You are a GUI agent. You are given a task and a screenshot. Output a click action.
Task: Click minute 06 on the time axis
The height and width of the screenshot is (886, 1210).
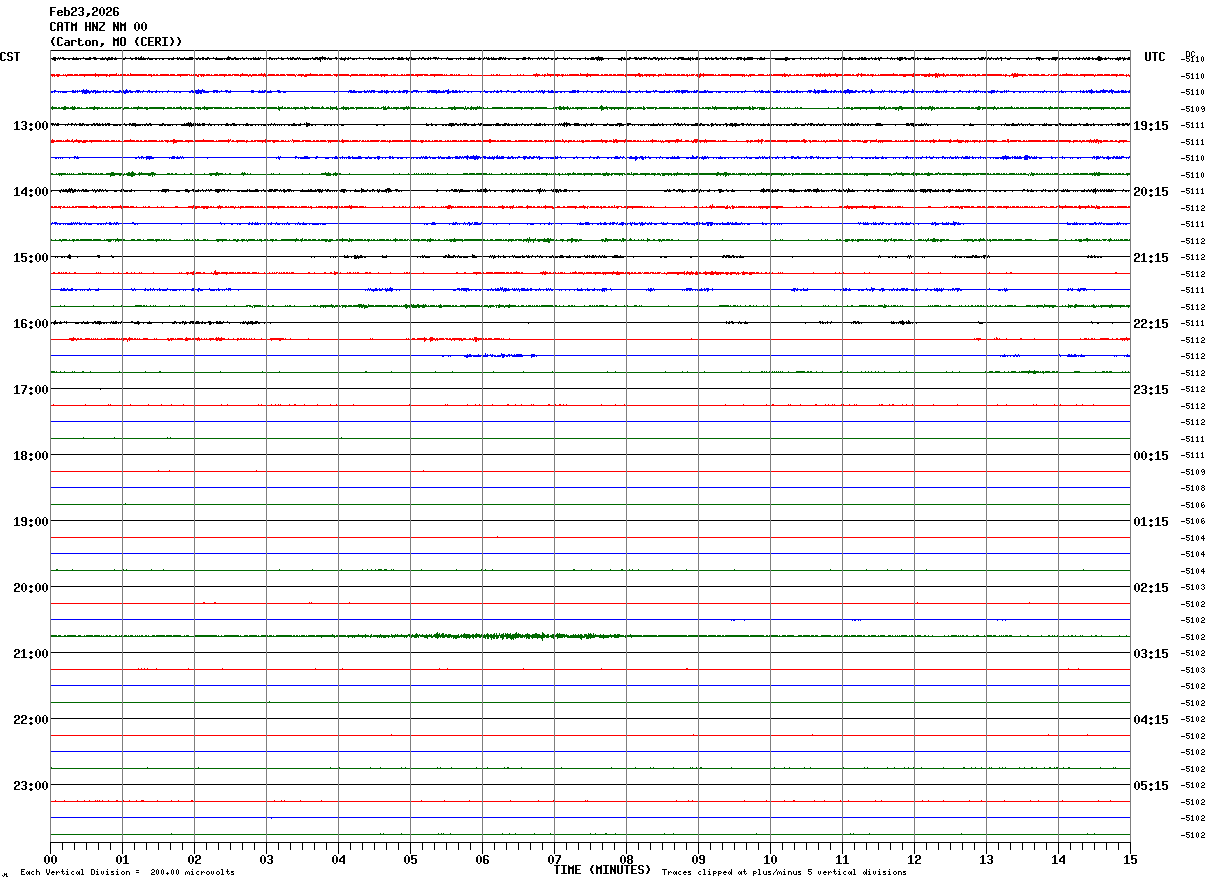point(482,859)
